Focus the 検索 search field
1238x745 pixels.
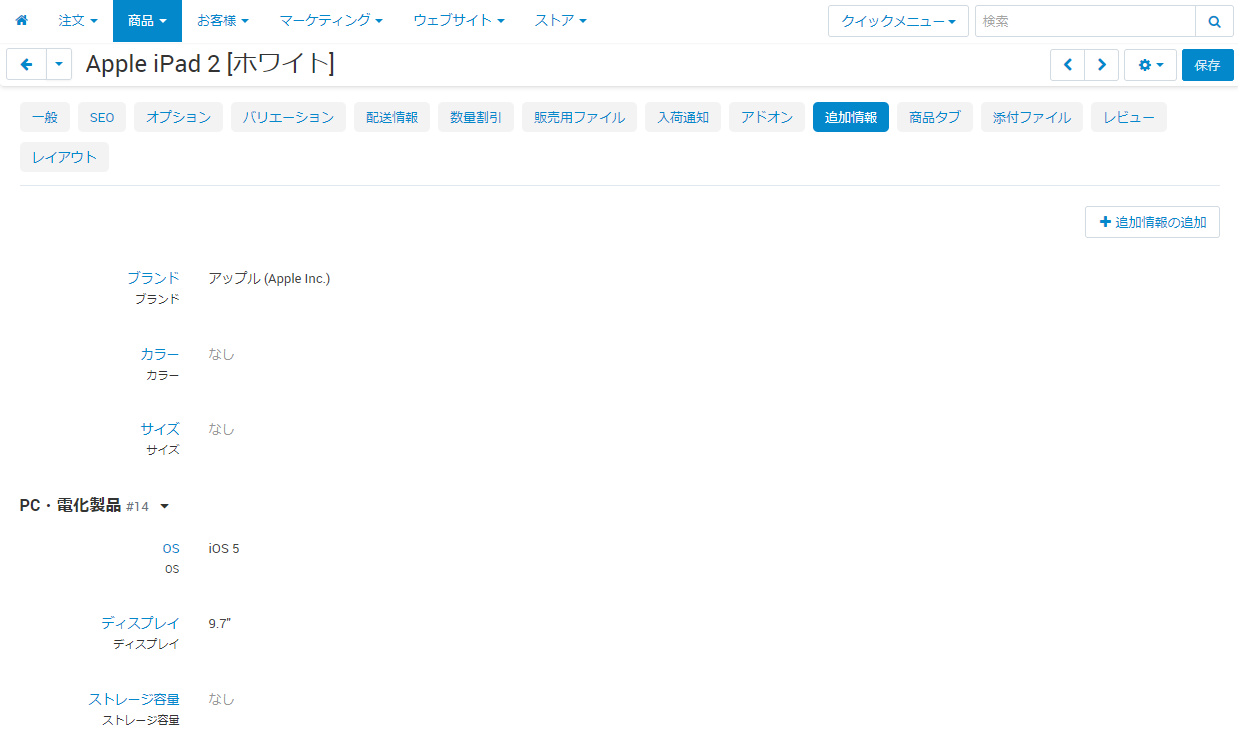(x=1085, y=21)
